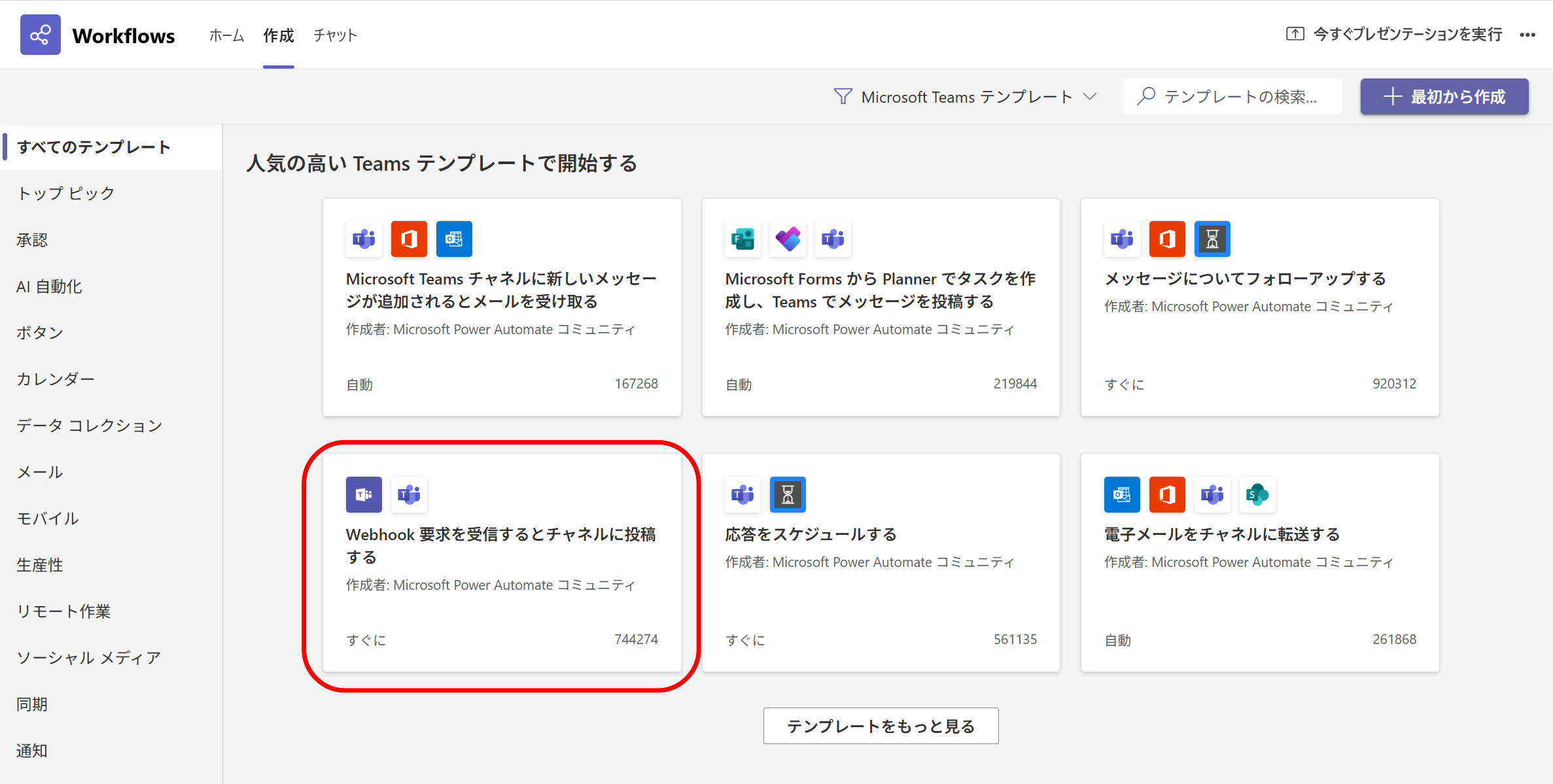This screenshot has width=1553, height=784.
Task: Choose the 生産性 category
Action: pos(111,565)
